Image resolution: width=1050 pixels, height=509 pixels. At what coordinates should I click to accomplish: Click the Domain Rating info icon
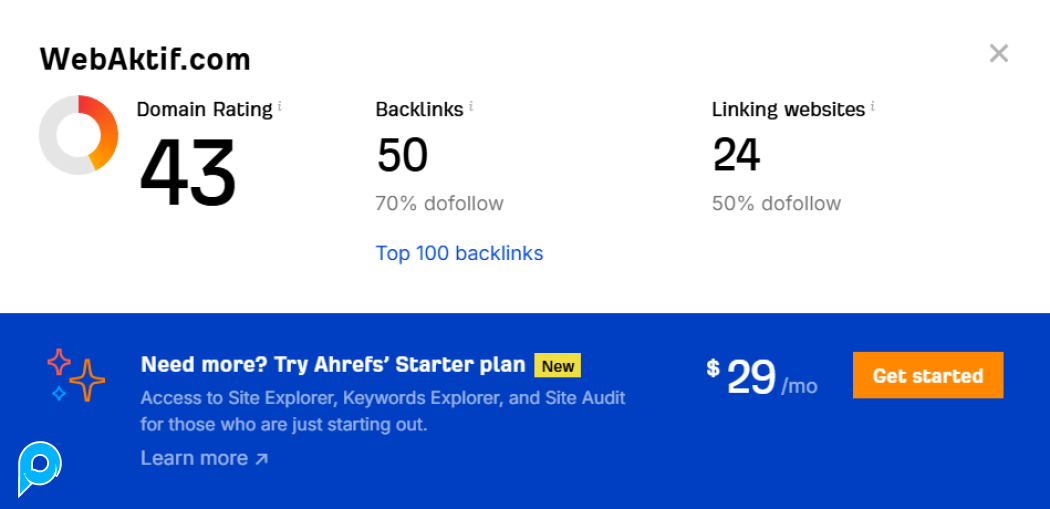tap(280, 106)
